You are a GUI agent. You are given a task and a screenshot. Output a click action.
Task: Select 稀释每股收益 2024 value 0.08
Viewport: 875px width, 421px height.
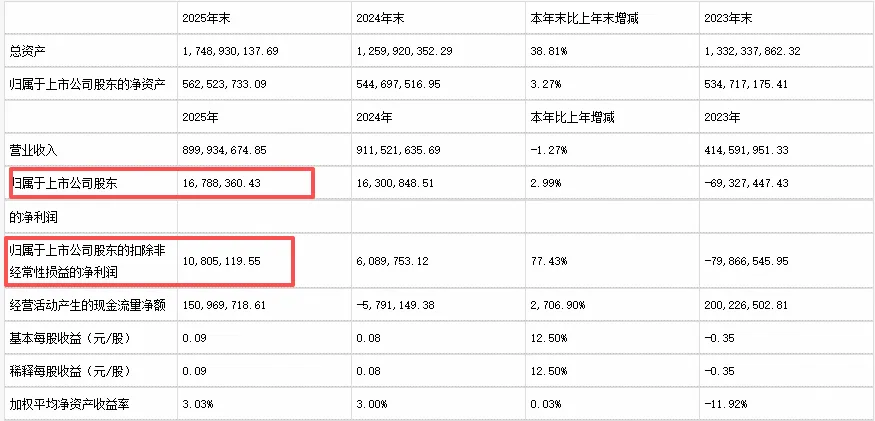368,371
